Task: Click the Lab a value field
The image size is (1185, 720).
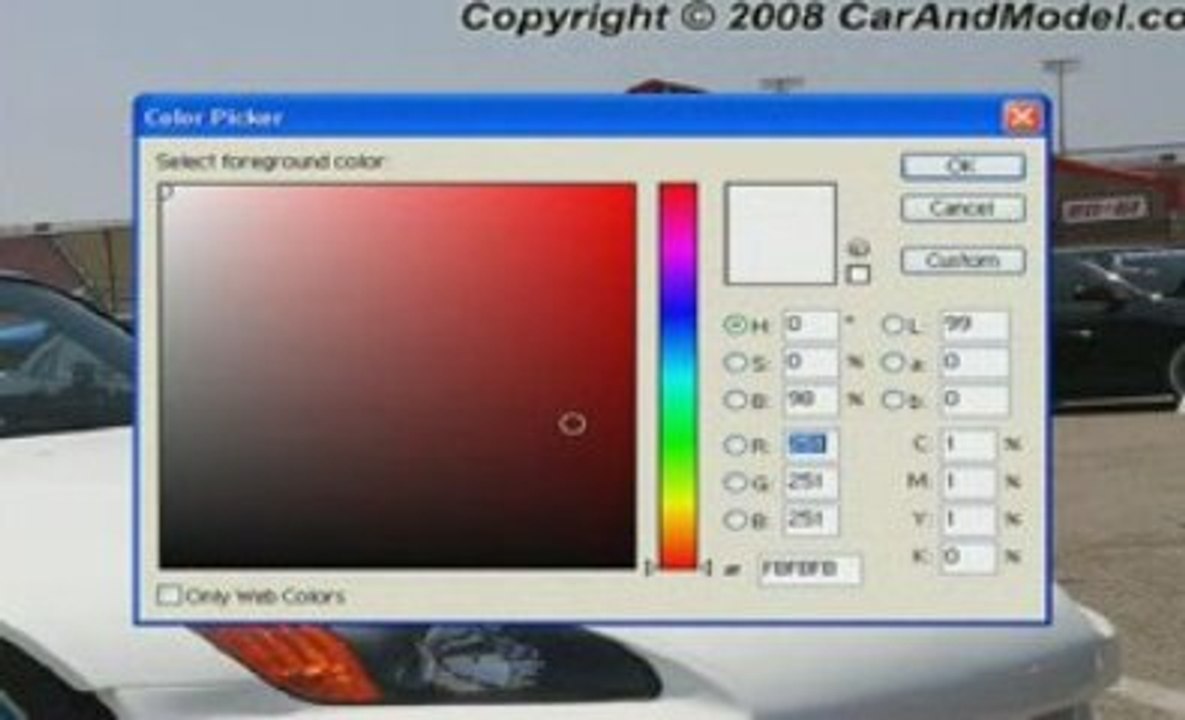Action: point(975,363)
